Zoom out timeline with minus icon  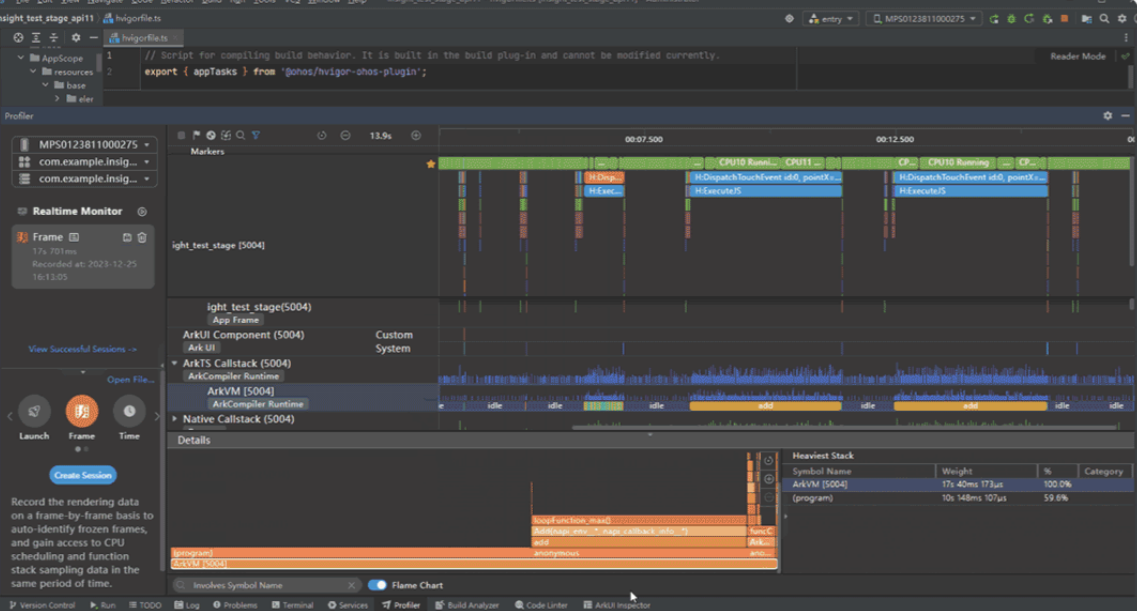coord(345,136)
